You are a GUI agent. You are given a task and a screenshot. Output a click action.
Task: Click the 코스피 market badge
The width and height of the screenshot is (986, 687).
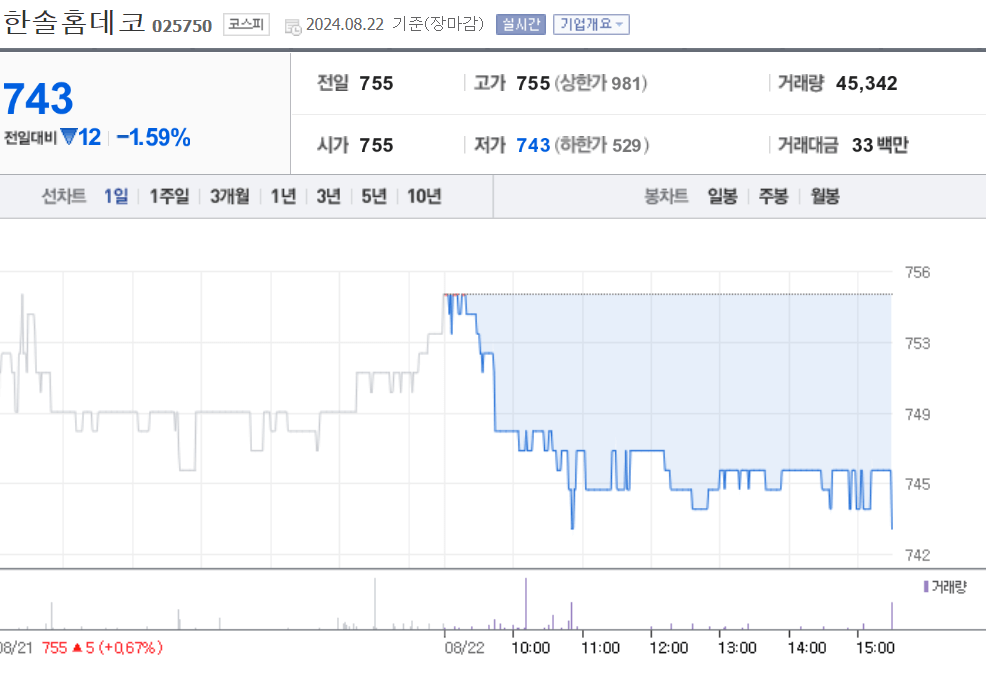[246, 25]
